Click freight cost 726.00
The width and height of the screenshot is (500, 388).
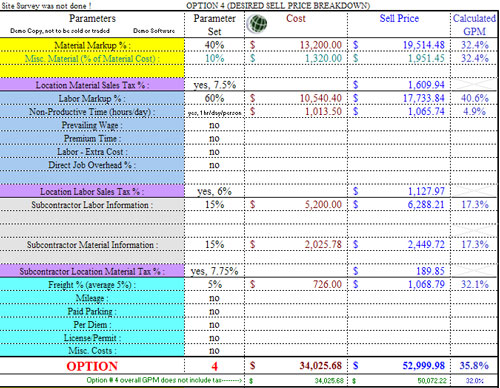(327, 284)
